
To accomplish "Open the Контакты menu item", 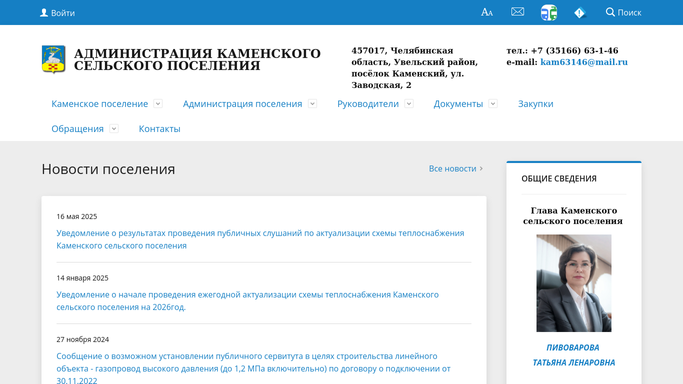I will [159, 128].
